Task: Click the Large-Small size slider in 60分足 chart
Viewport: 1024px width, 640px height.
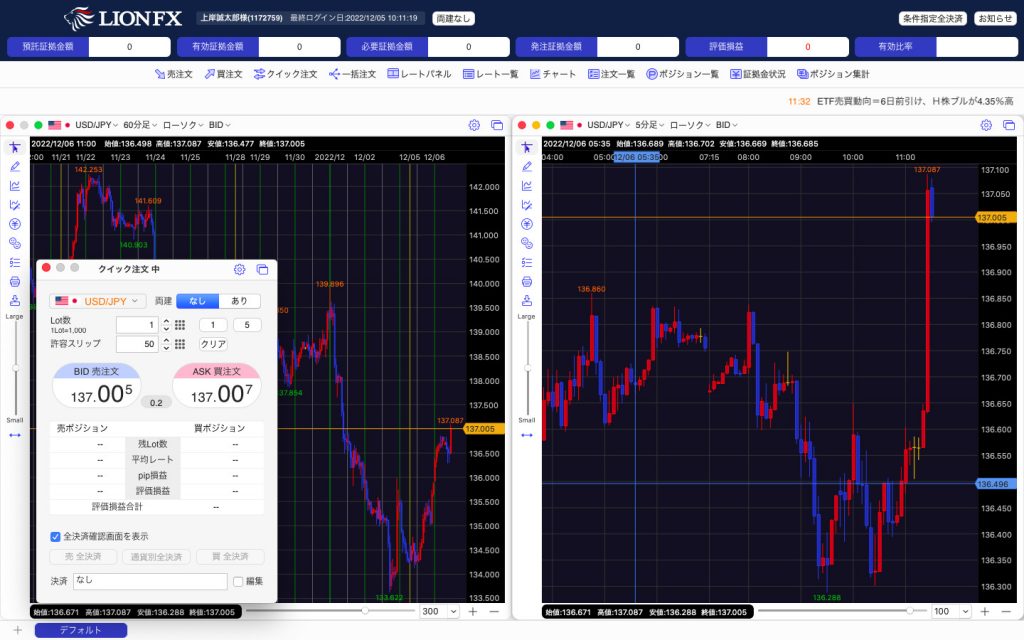Action: click(x=16, y=368)
